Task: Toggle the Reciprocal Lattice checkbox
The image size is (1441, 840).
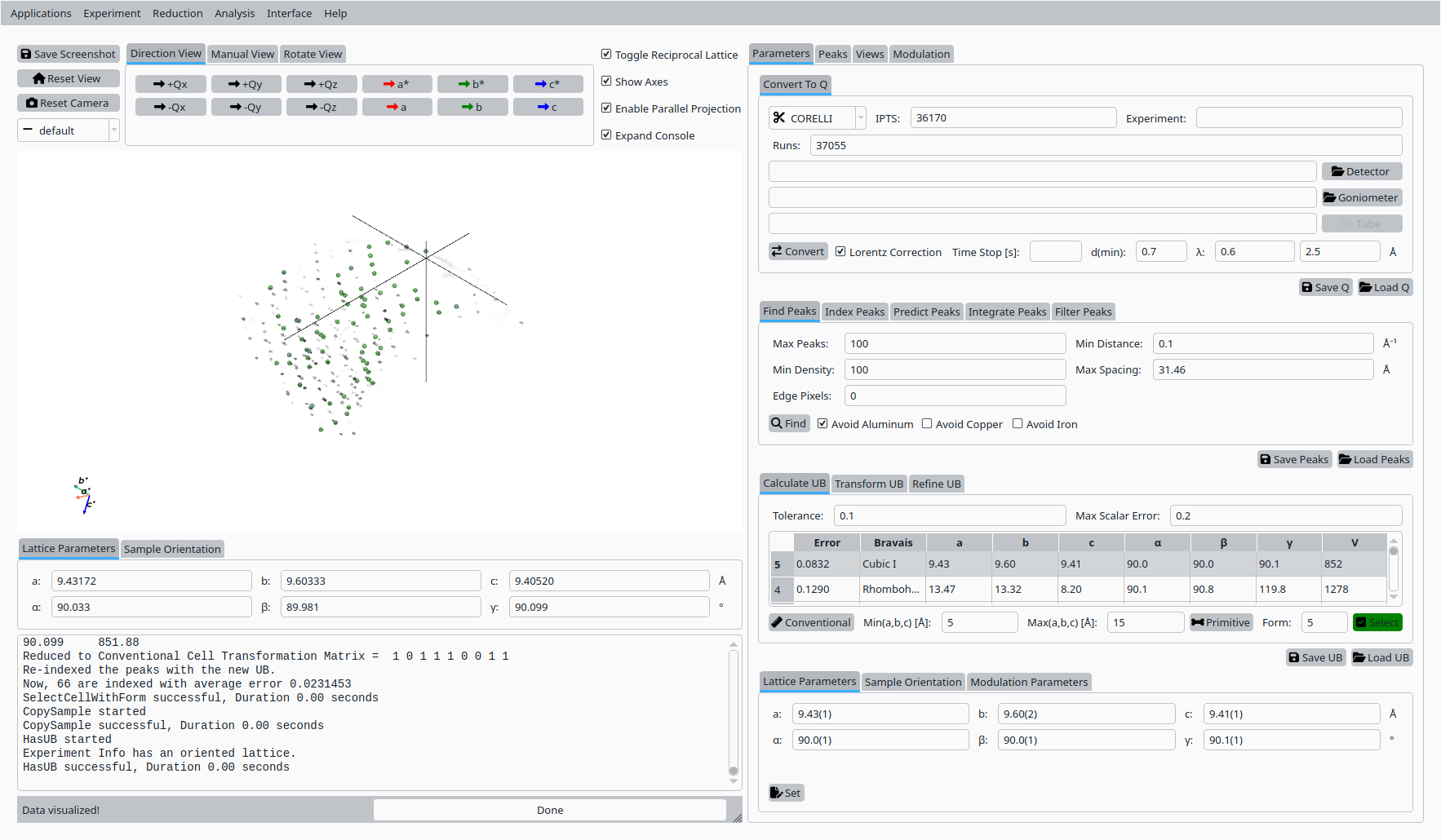Action: [606, 55]
